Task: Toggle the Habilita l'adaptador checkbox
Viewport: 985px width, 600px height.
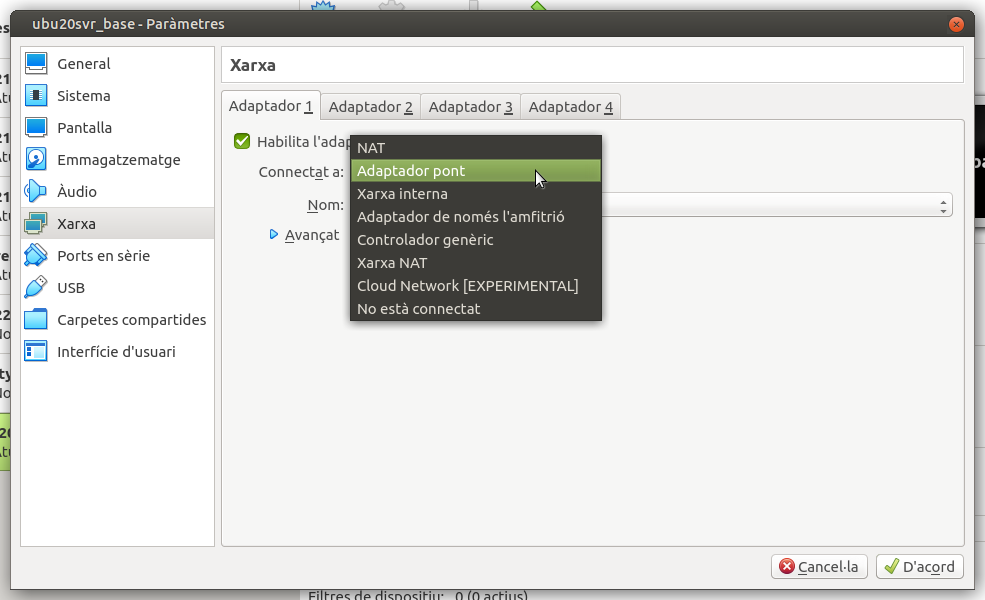Action: click(x=242, y=141)
